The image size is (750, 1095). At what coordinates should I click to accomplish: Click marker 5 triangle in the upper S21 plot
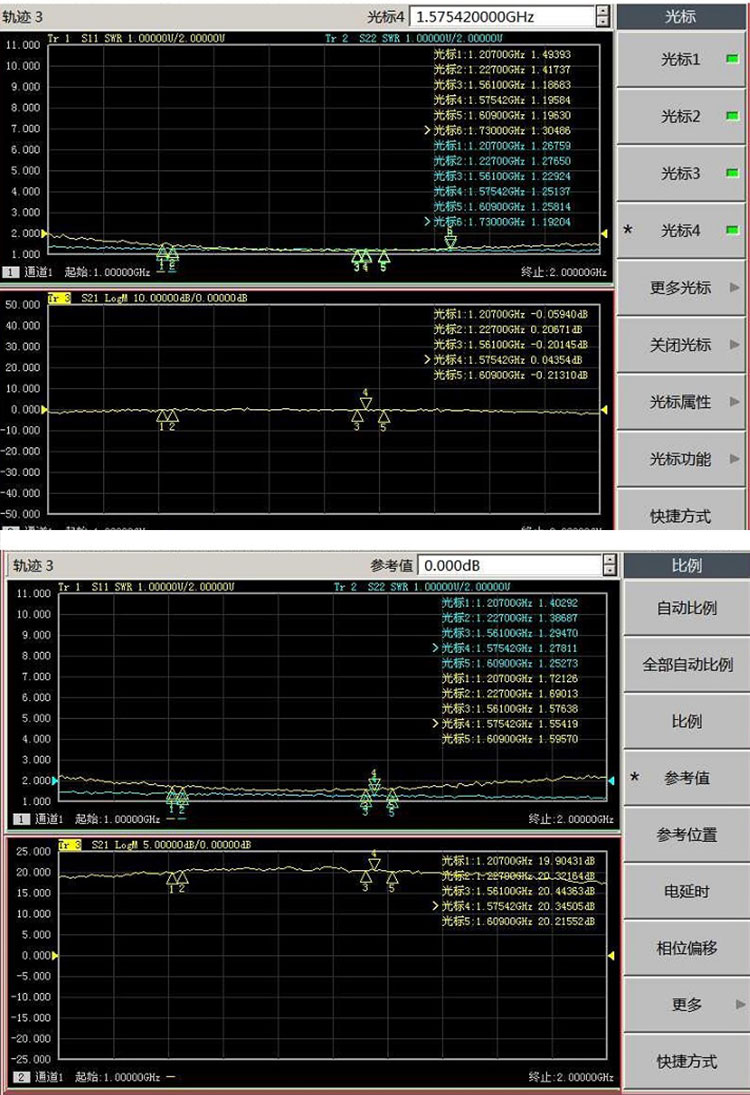(x=383, y=416)
